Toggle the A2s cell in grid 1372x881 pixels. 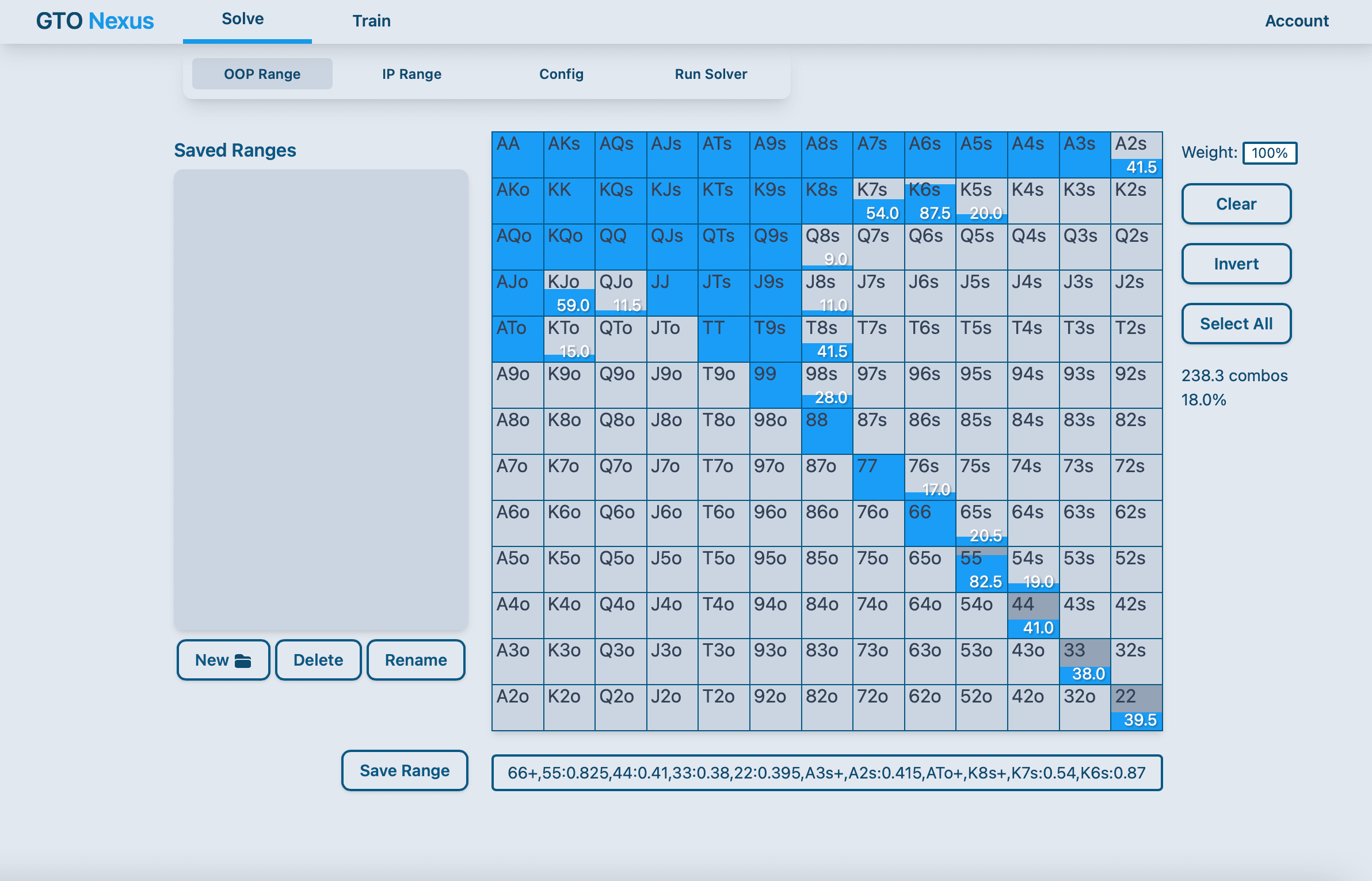click(x=1136, y=155)
